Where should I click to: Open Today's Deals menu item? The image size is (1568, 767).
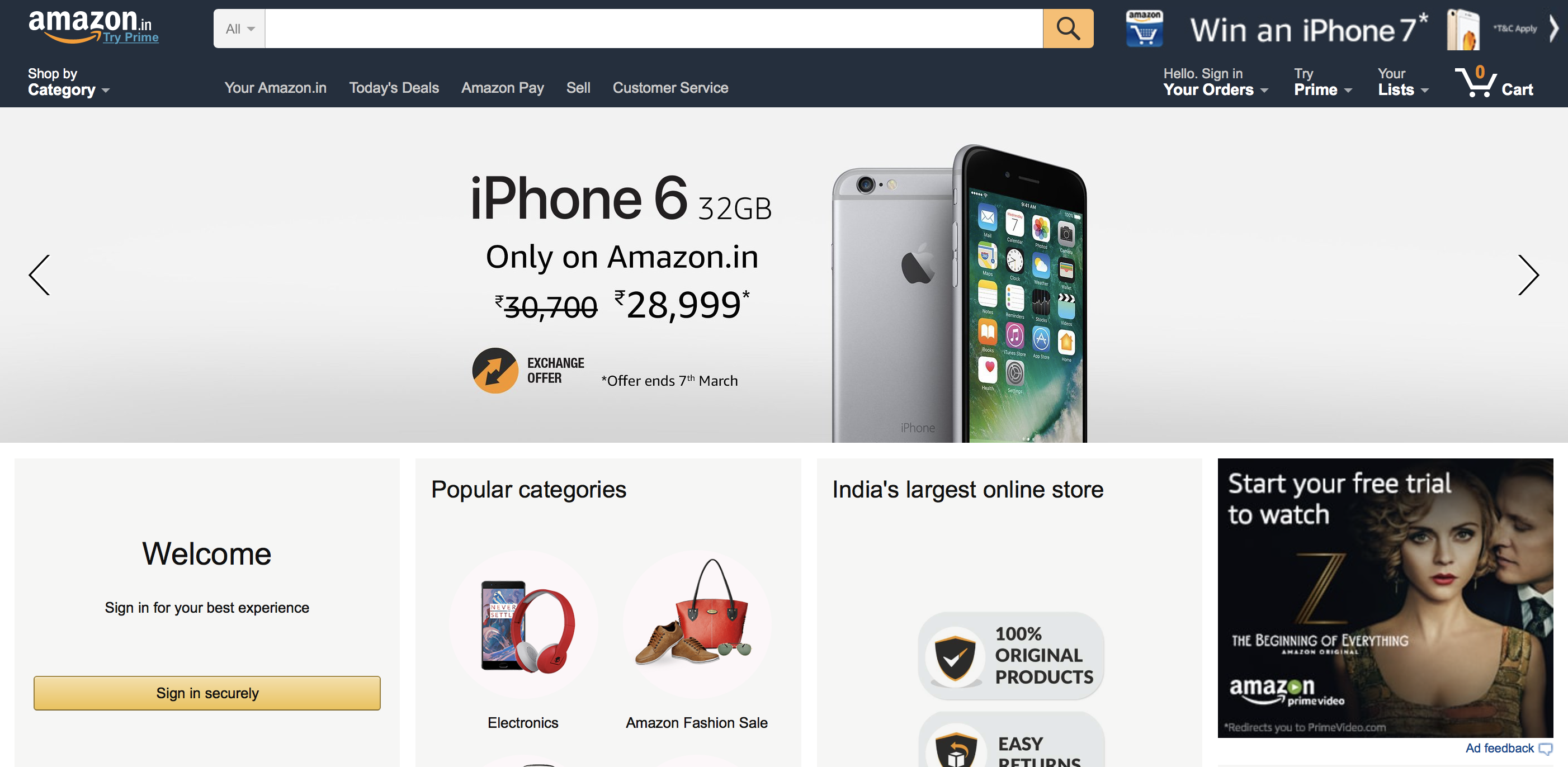pos(394,87)
